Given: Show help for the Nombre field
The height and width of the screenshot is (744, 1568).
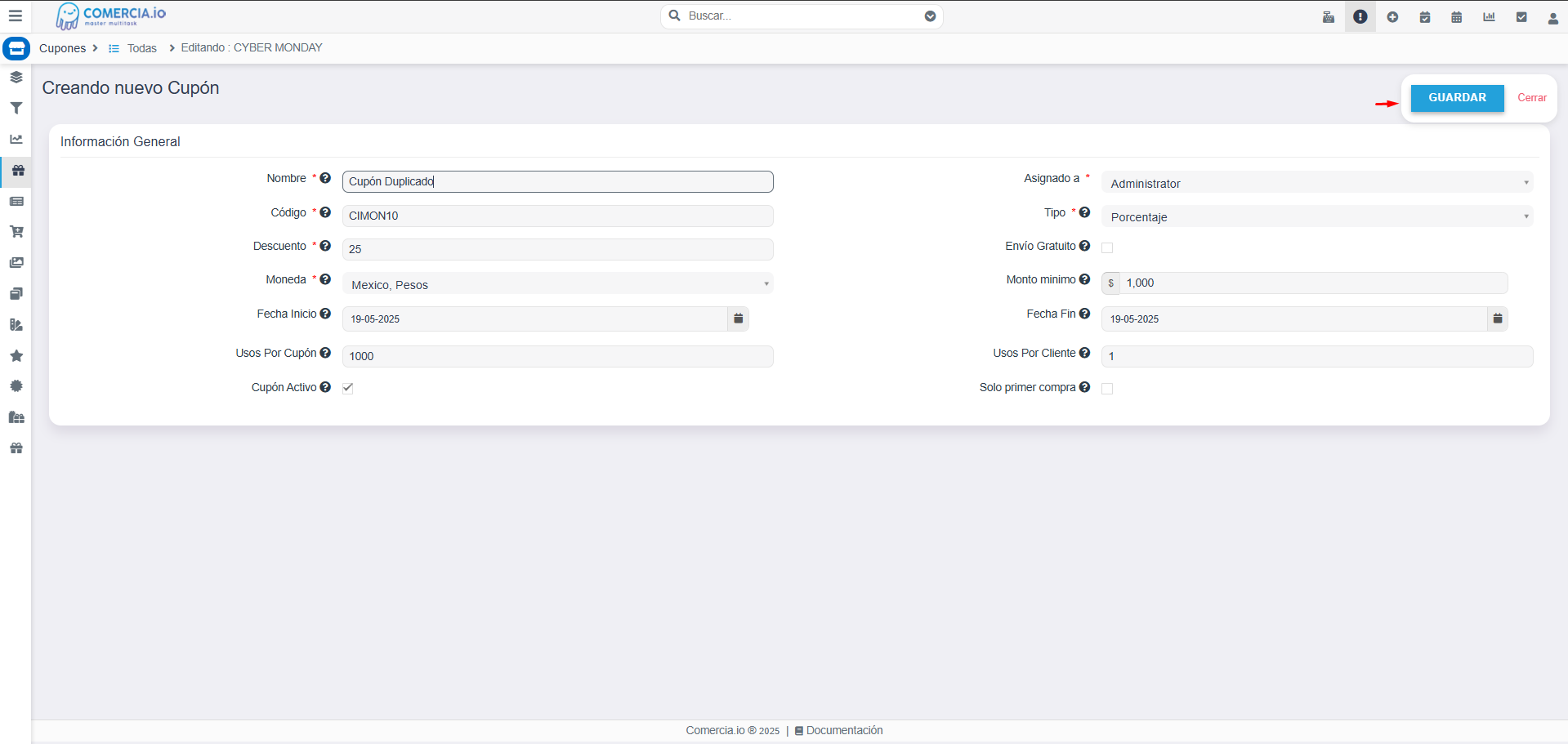Looking at the screenshot, I should 325,178.
